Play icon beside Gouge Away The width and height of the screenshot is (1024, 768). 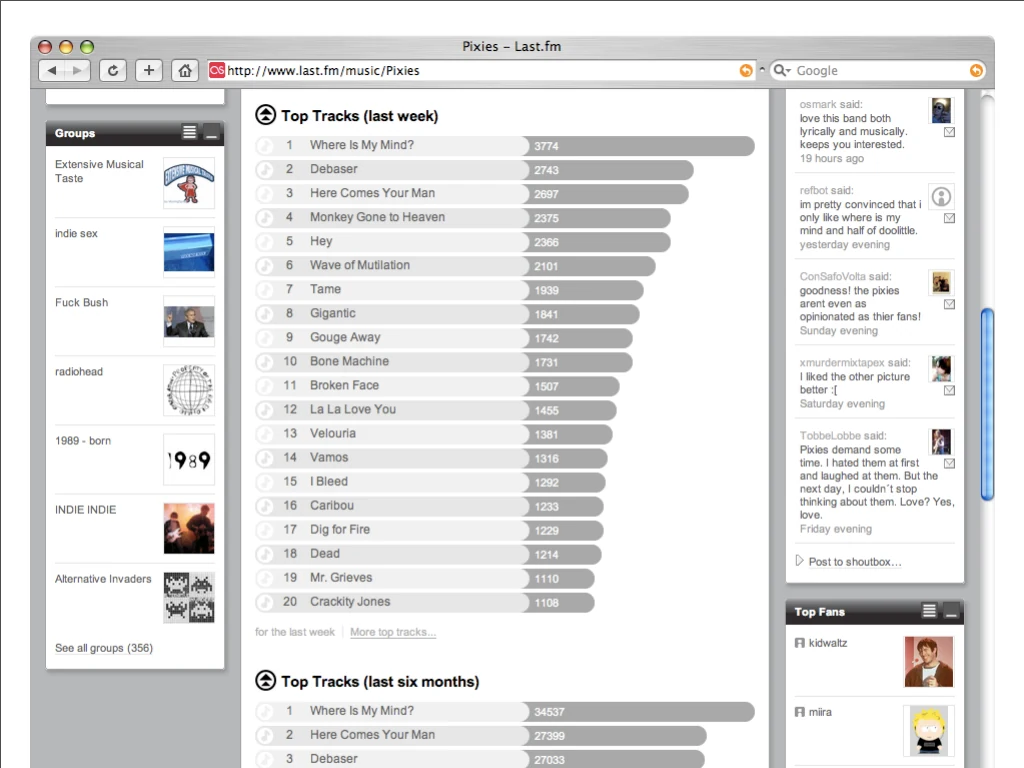[264, 338]
